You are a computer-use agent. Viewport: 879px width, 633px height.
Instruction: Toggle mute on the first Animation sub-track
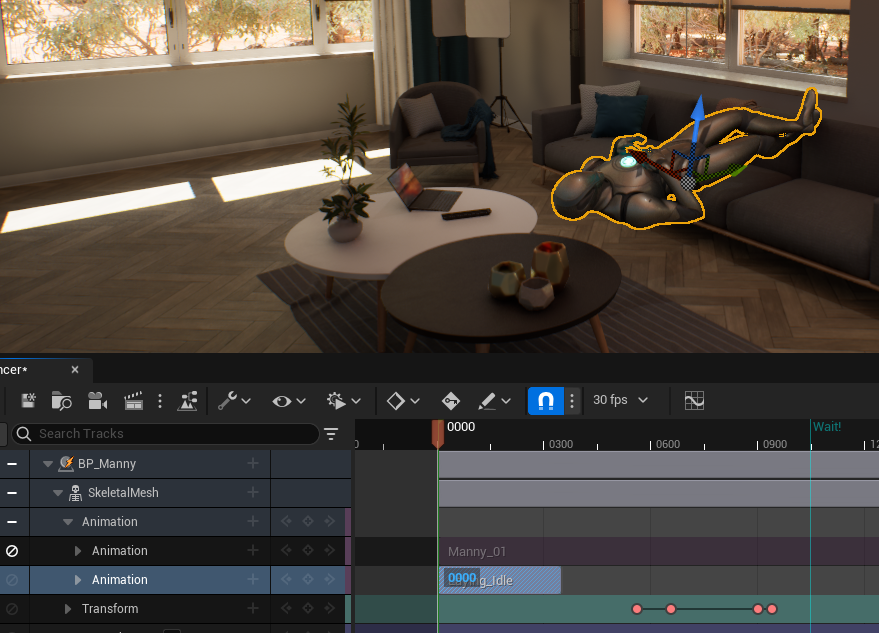(12, 551)
